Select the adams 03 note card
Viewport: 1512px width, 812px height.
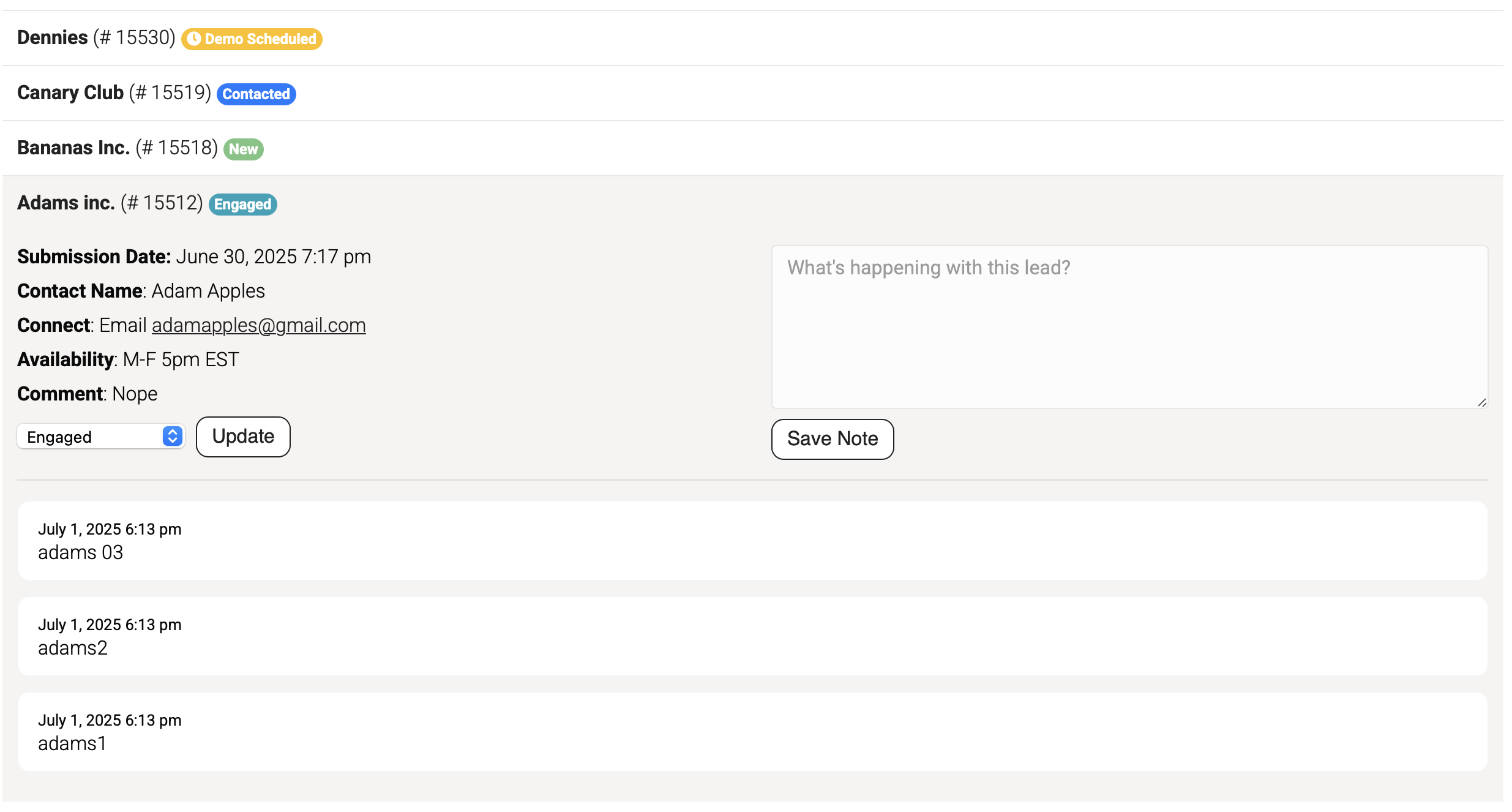click(x=753, y=541)
